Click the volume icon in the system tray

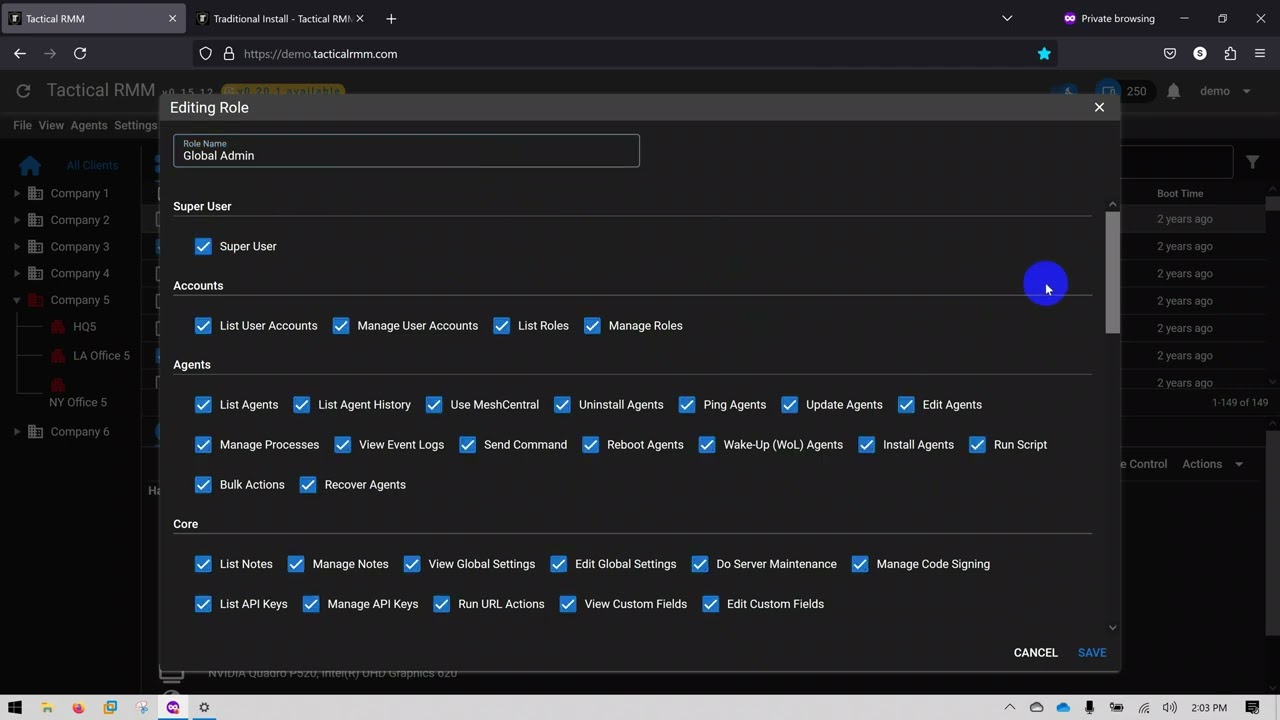pyautogui.click(x=1170, y=708)
